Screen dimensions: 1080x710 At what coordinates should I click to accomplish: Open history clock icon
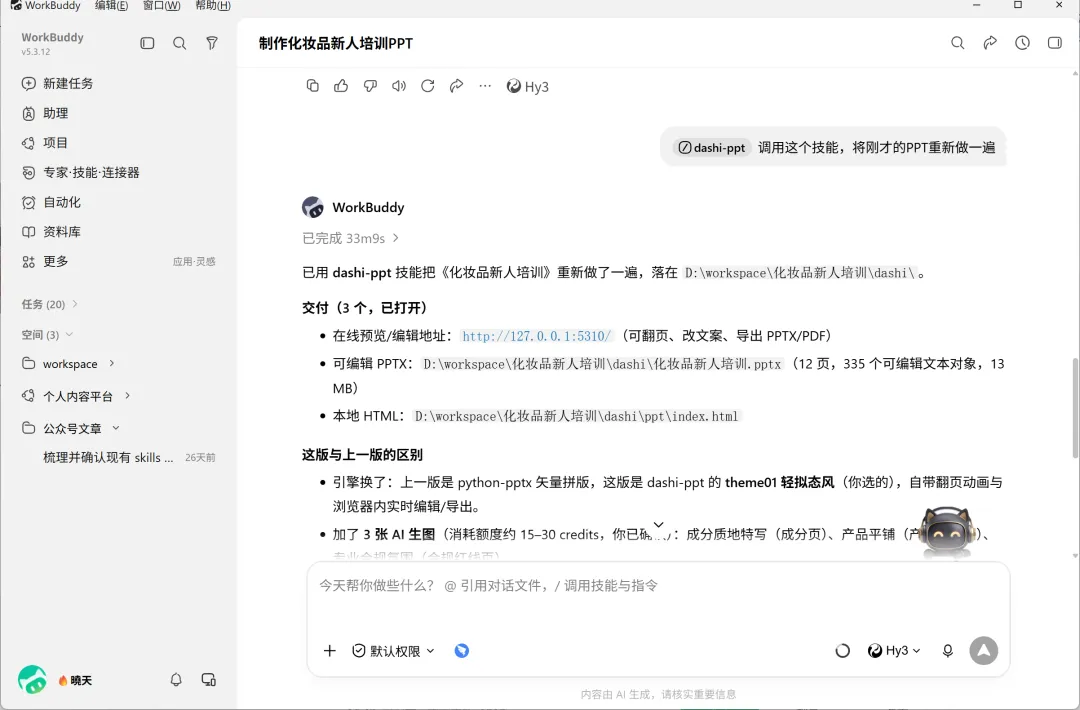[x=1022, y=43]
